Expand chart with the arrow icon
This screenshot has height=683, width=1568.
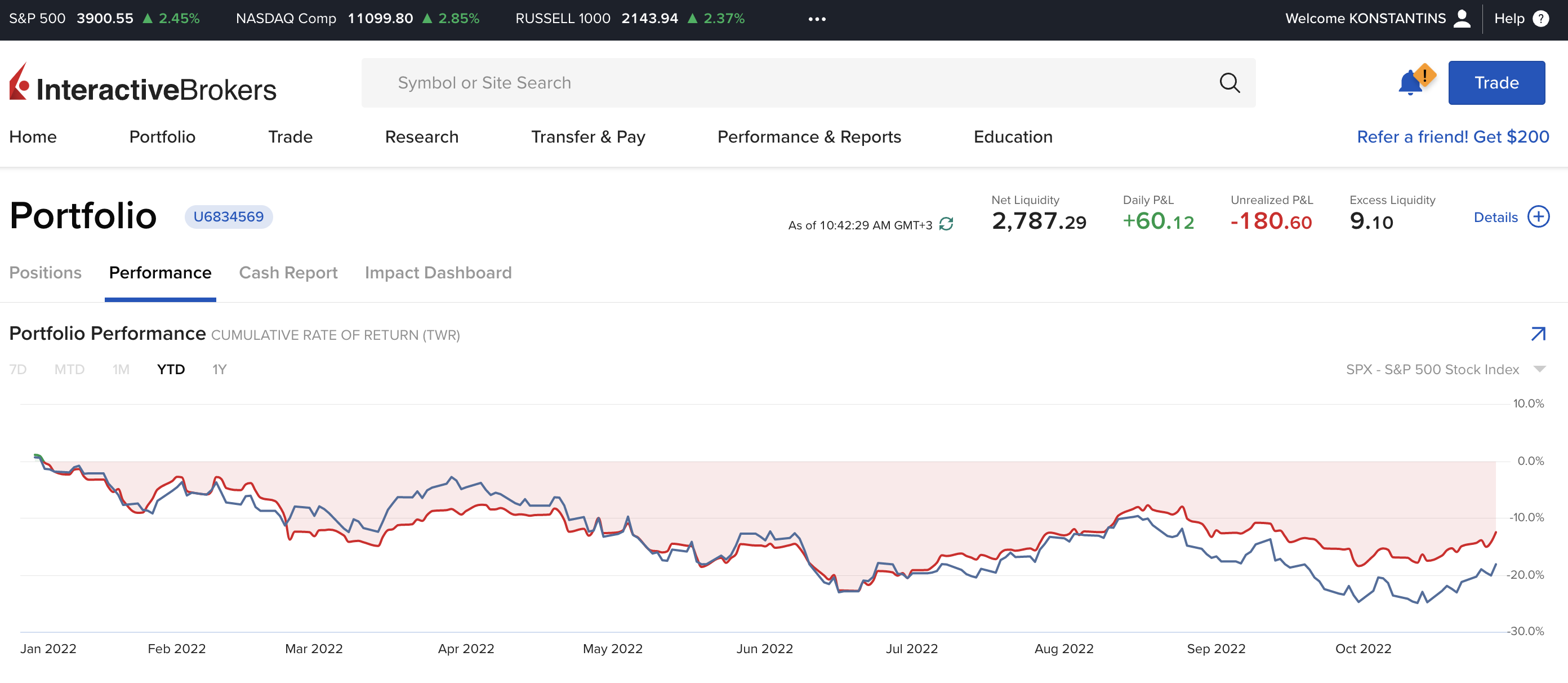(1538, 334)
